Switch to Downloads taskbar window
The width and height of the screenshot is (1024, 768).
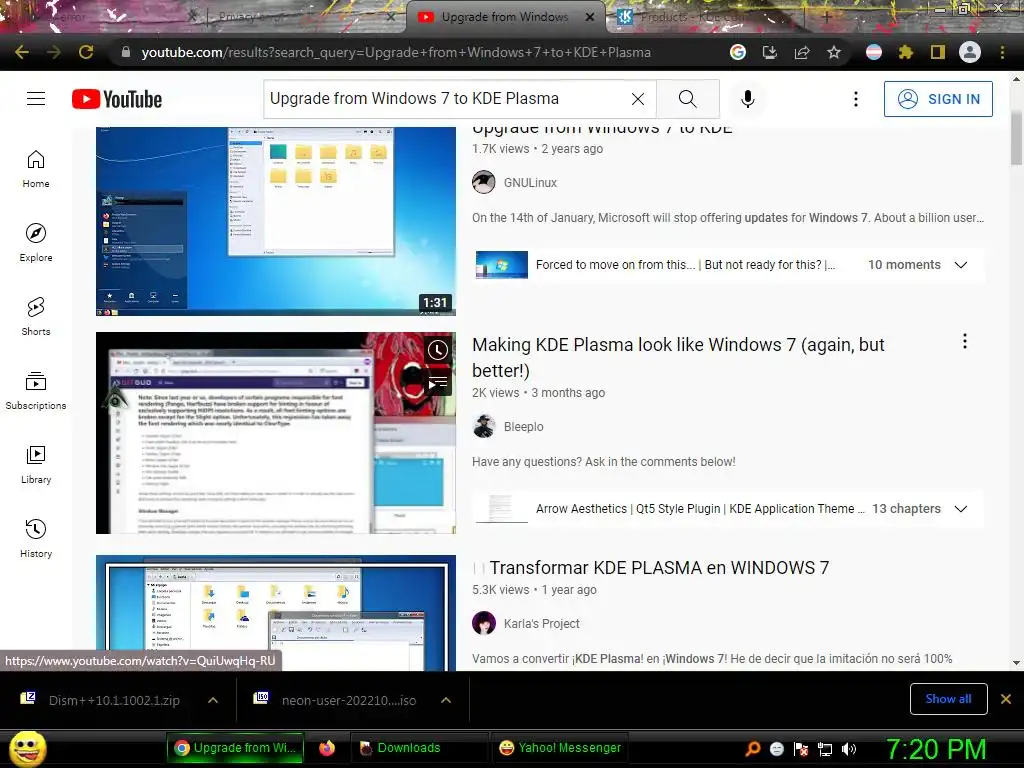(419, 748)
